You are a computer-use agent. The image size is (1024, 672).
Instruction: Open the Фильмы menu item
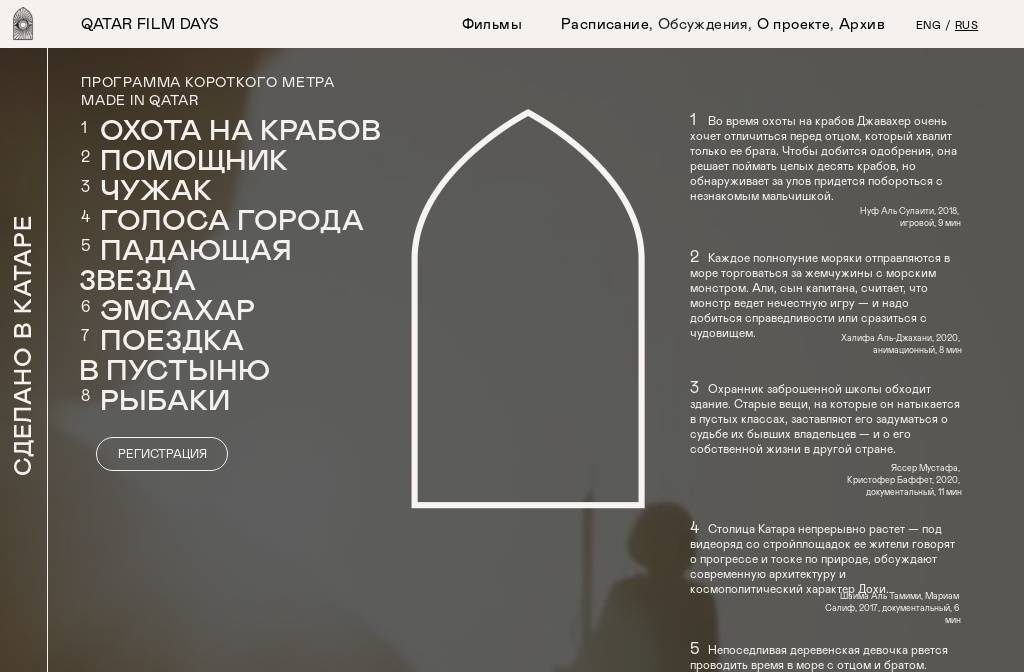point(491,24)
